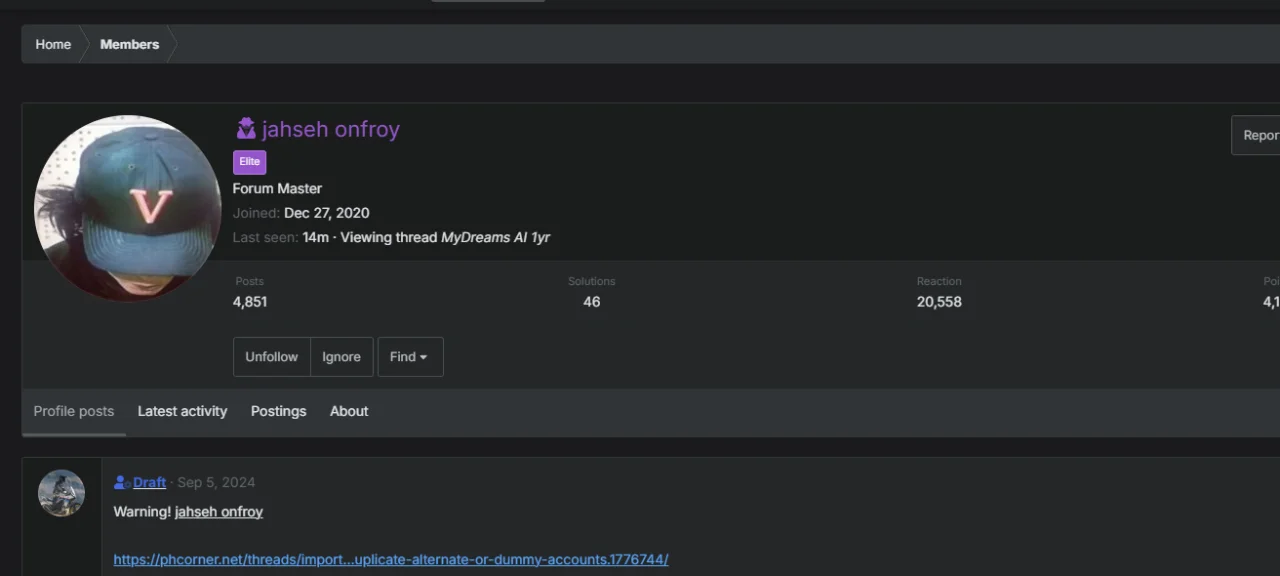Open the phcorner.net threads link
Image resolution: width=1280 pixels, height=576 pixels.
(x=391, y=559)
